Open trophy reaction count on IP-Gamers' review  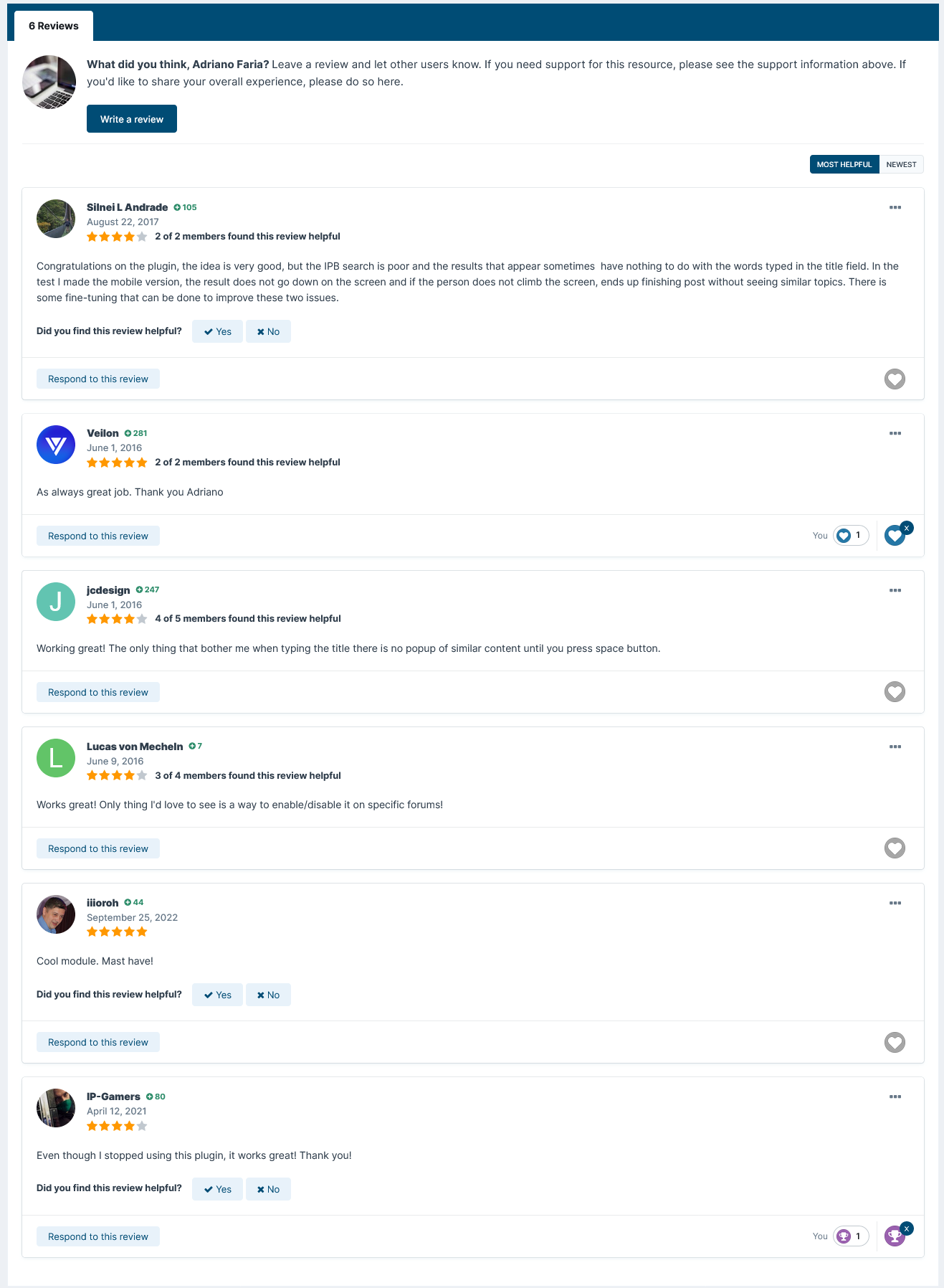(851, 1236)
